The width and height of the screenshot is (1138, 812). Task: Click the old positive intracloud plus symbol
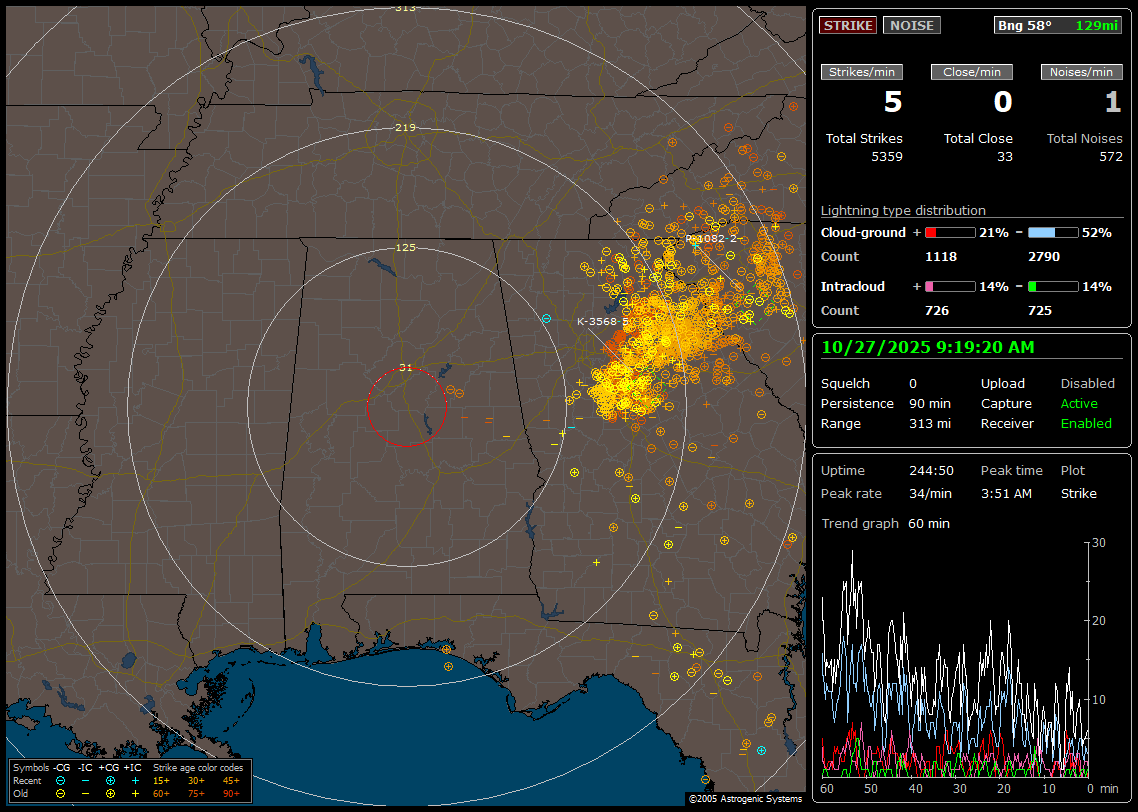click(x=134, y=793)
